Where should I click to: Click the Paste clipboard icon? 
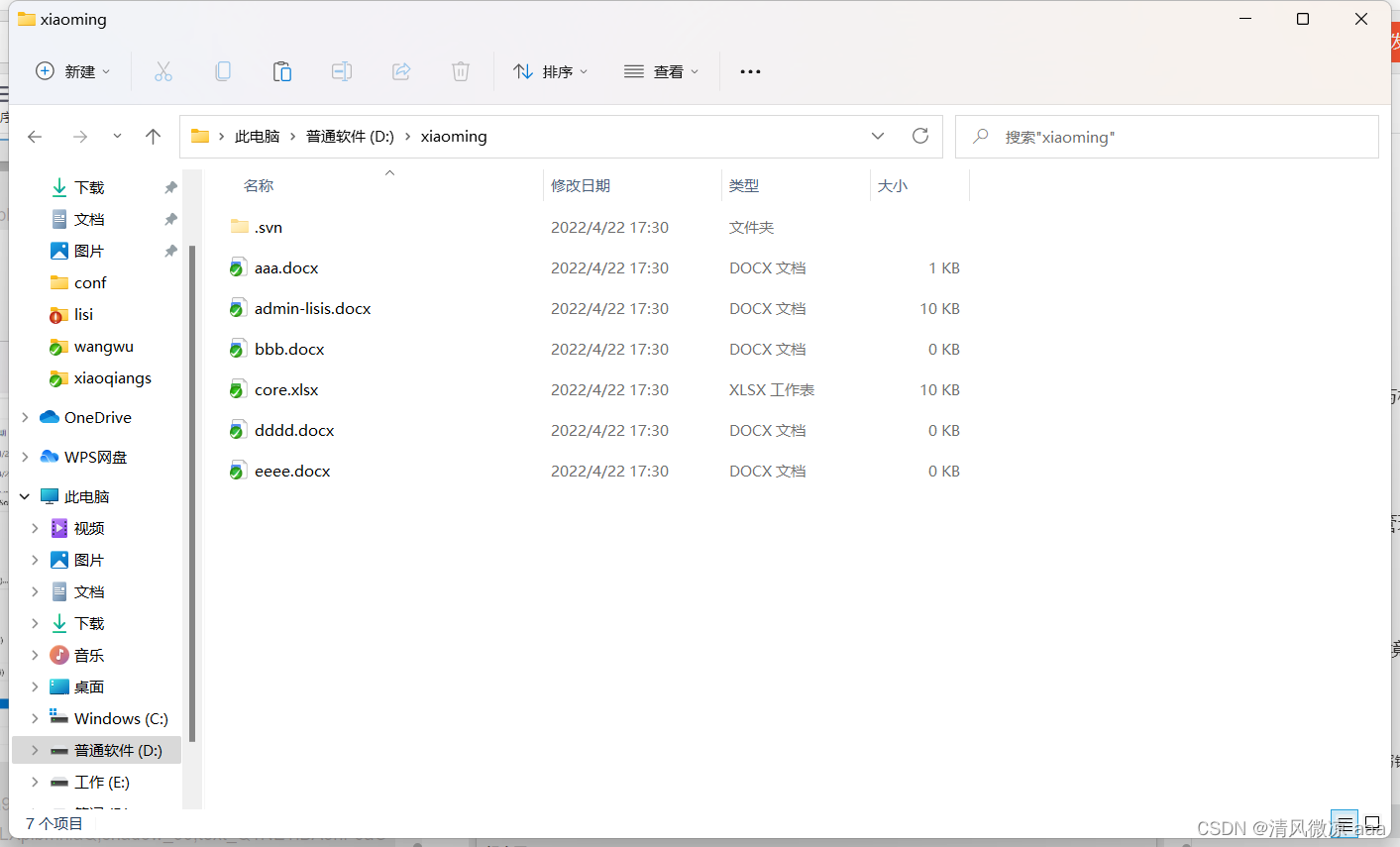pos(282,71)
